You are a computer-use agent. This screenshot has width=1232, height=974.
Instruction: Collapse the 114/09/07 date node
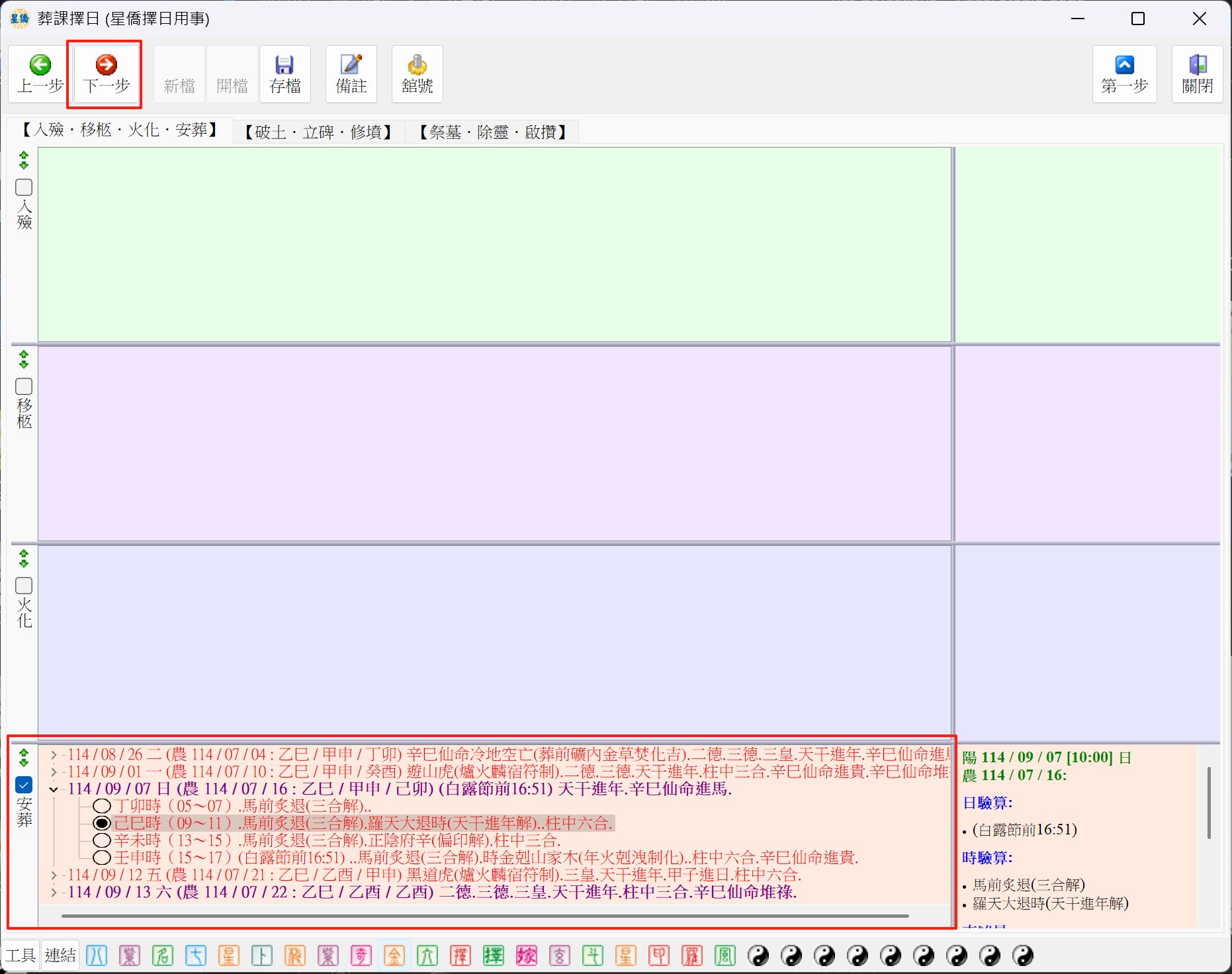(x=54, y=789)
